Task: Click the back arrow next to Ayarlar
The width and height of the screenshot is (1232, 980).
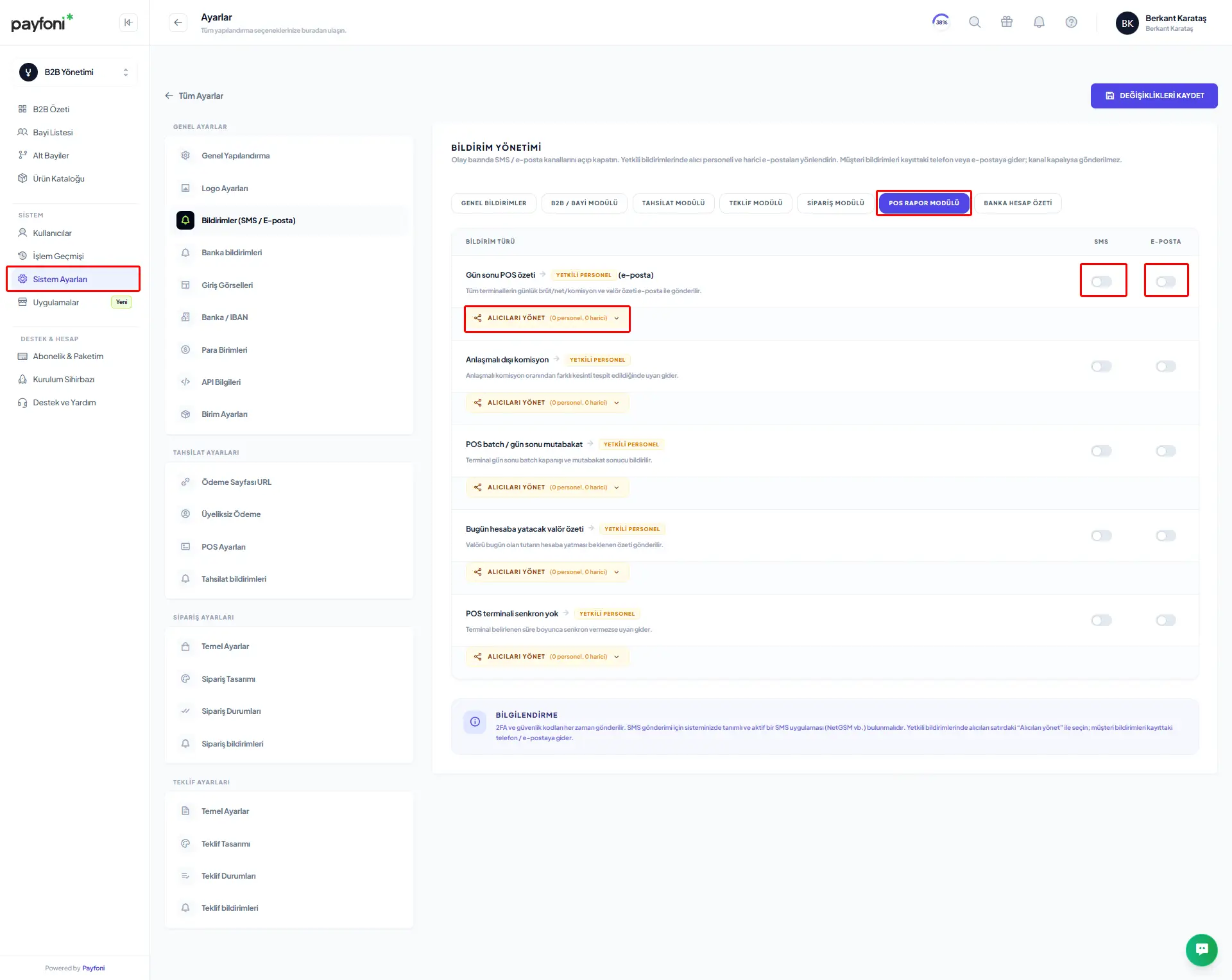Action: pos(178,22)
